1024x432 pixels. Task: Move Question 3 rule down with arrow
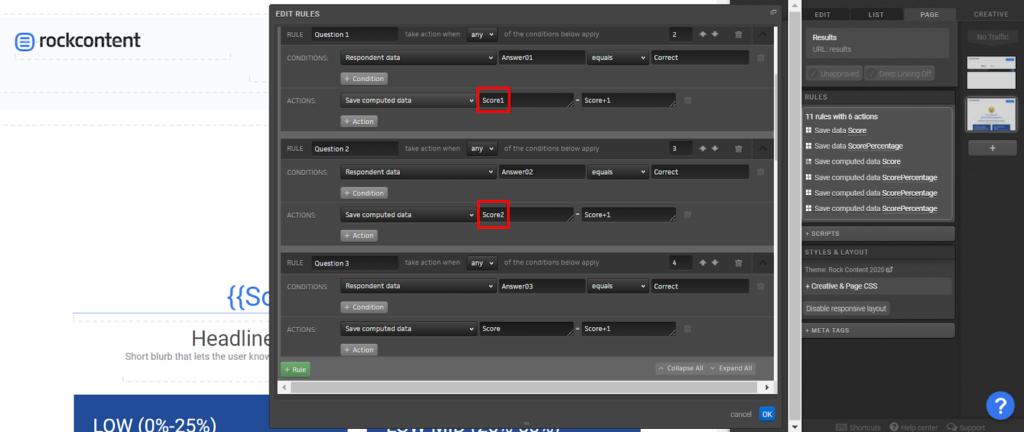715,263
